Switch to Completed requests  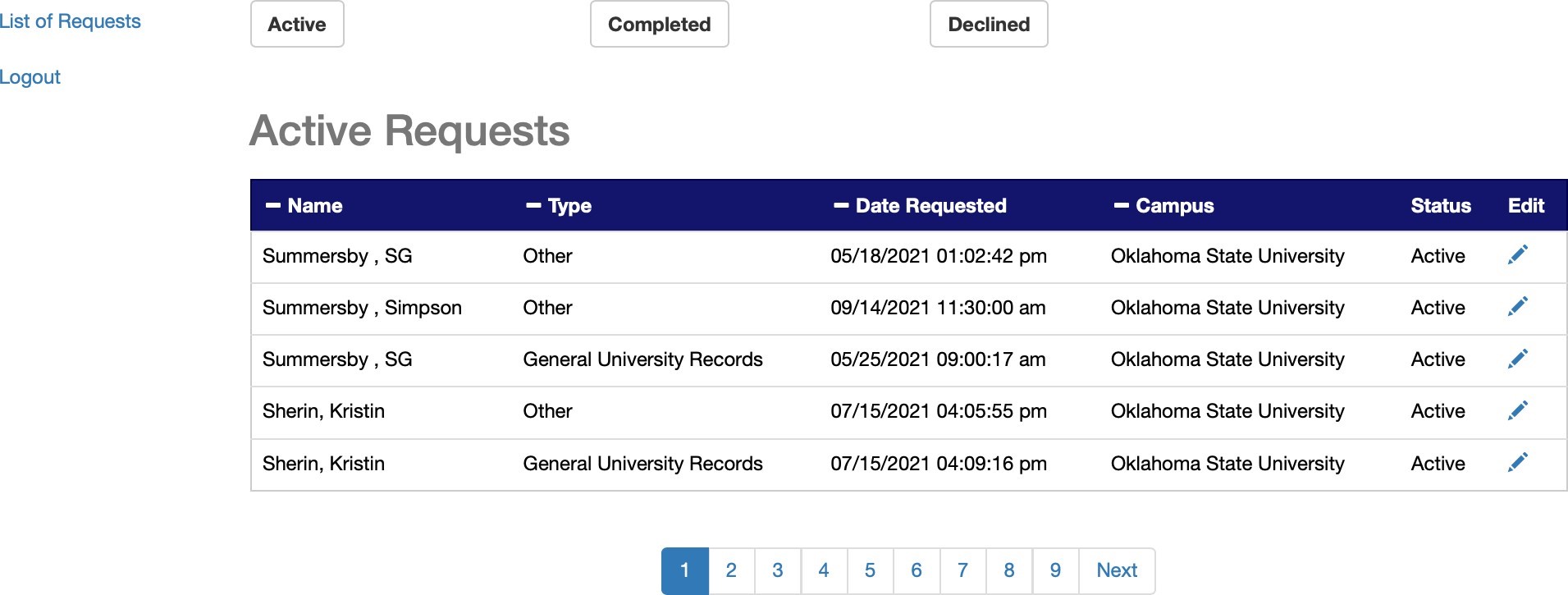coord(660,25)
